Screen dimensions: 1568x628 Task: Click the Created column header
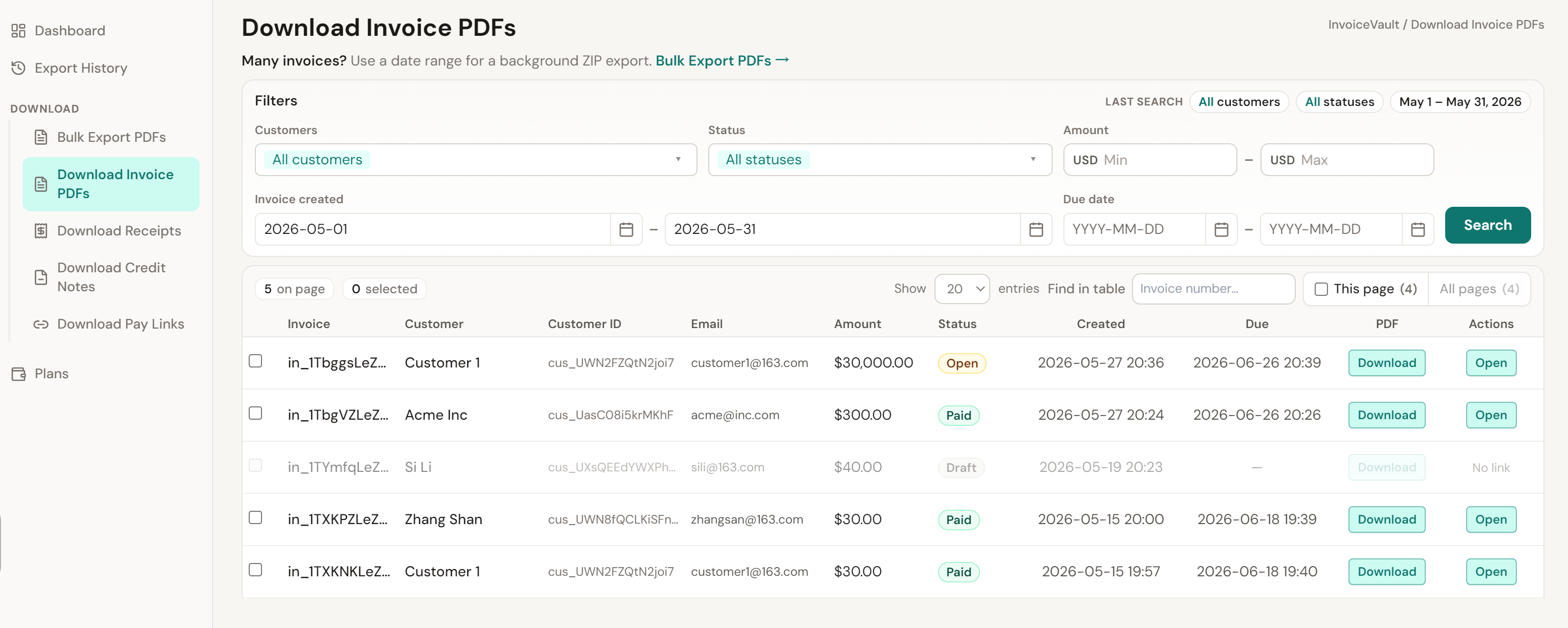[x=1101, y=324]
